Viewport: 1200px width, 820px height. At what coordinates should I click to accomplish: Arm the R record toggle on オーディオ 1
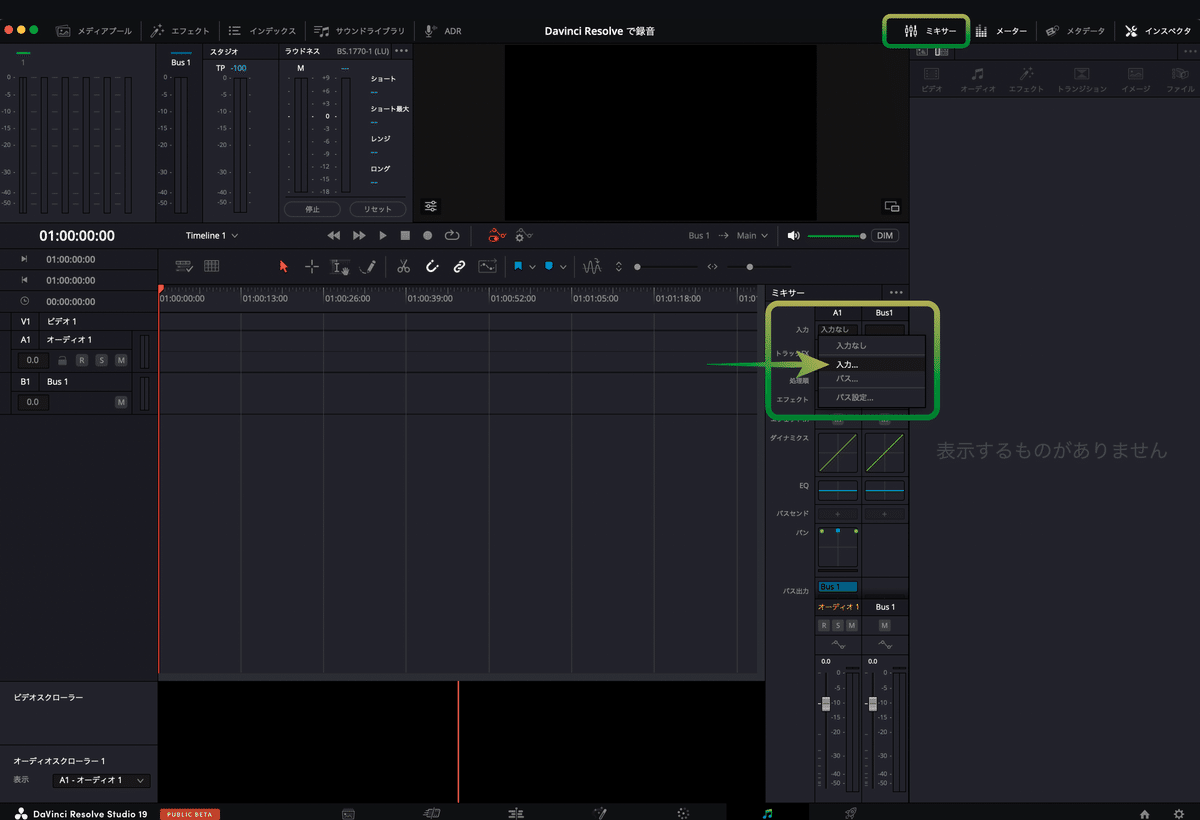coord(82,360)
